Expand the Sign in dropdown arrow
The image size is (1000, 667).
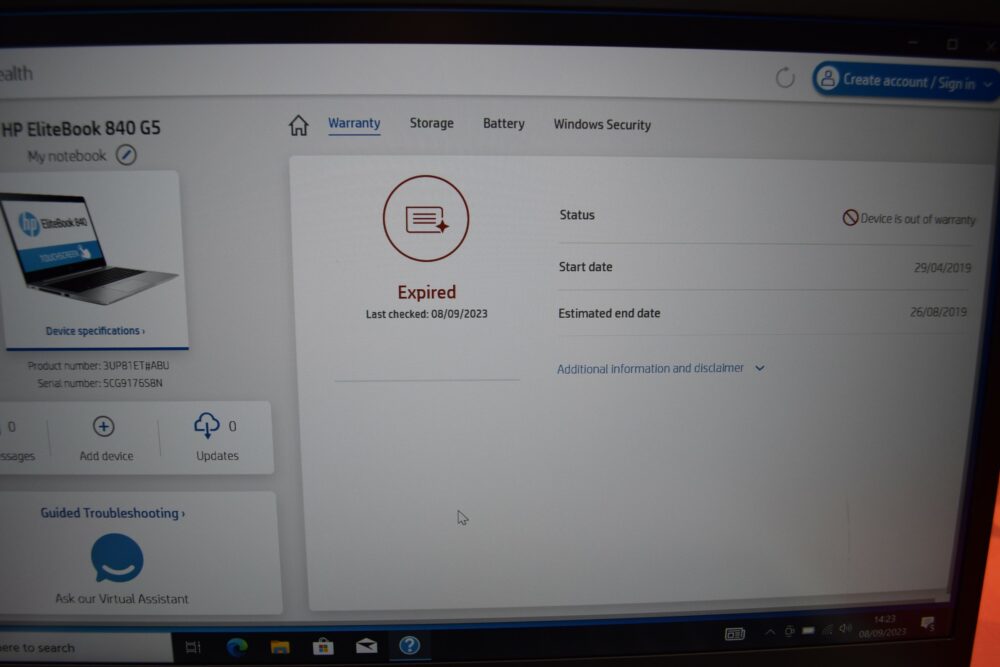(987, 84)
